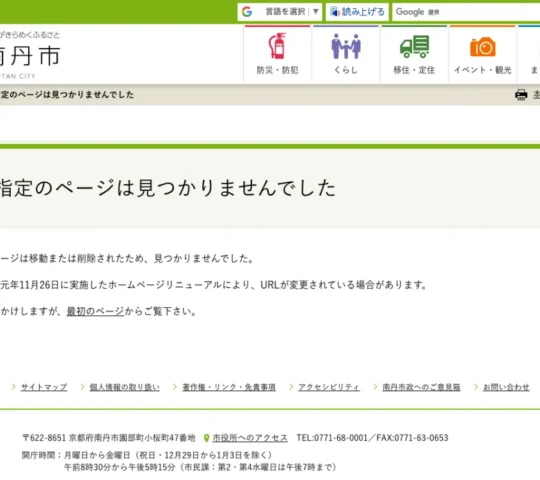Click the family people icon
Viewport: 540px width, 480px height.
click(x=346, y=46)
